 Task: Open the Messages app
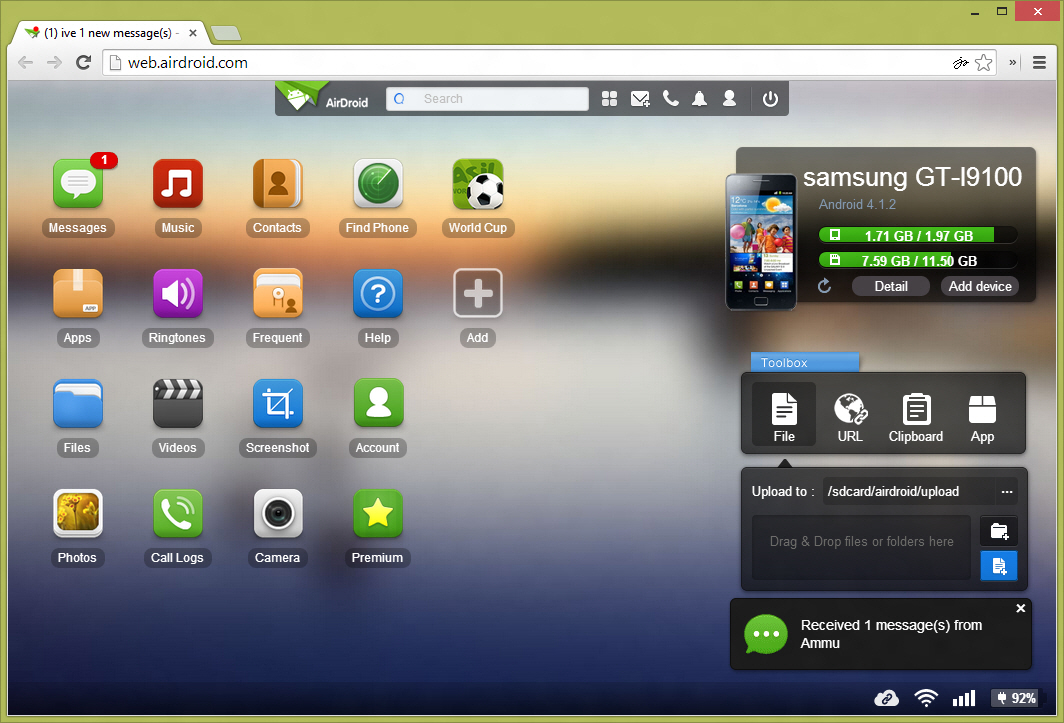[78, 183]
